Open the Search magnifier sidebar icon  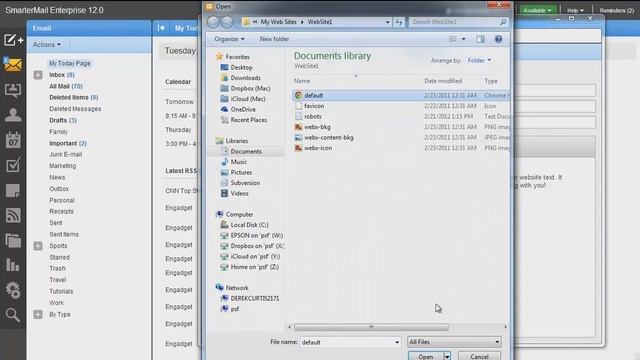pyautogui.click(x=13, y=315)
